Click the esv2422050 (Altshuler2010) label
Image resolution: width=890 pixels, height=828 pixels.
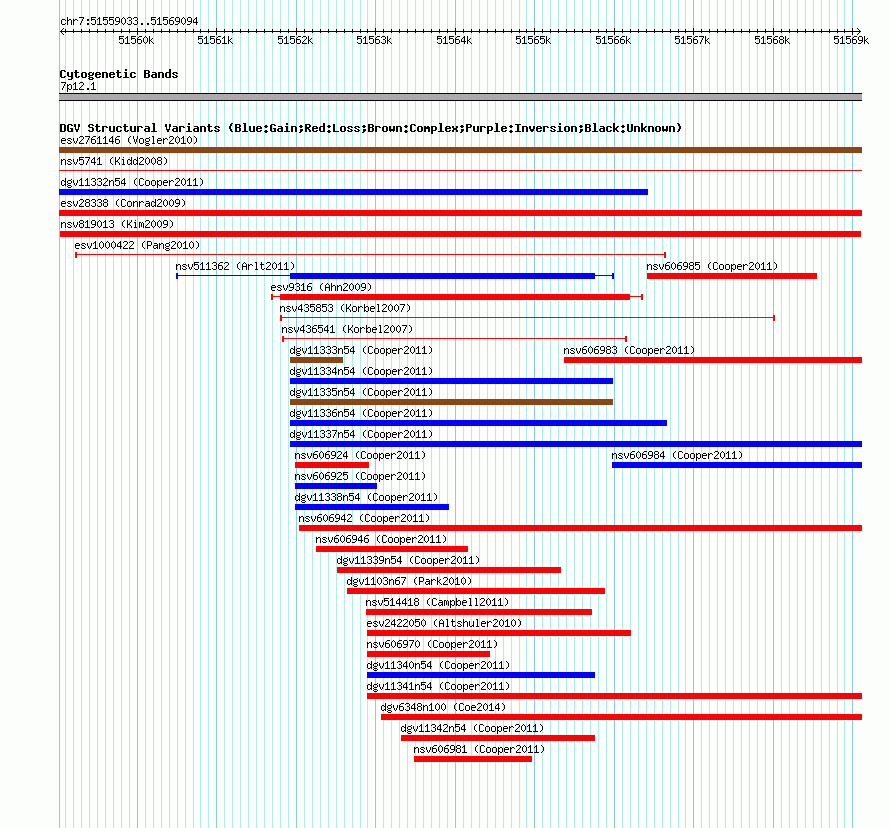pos(444,623)
